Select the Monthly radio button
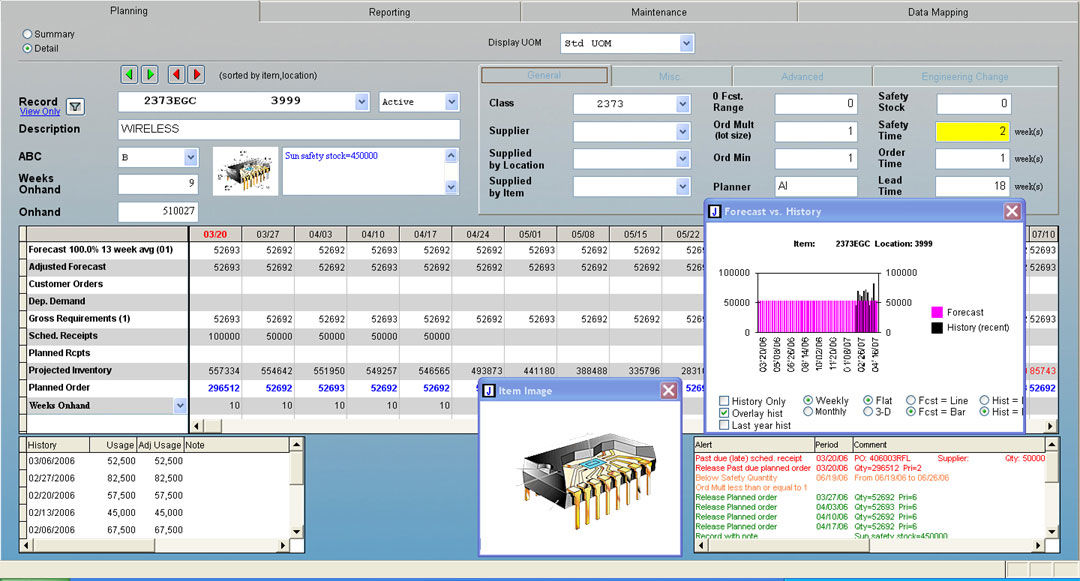Image resolution: width=1080 pixels, height=581 pixels. (808, 412)
